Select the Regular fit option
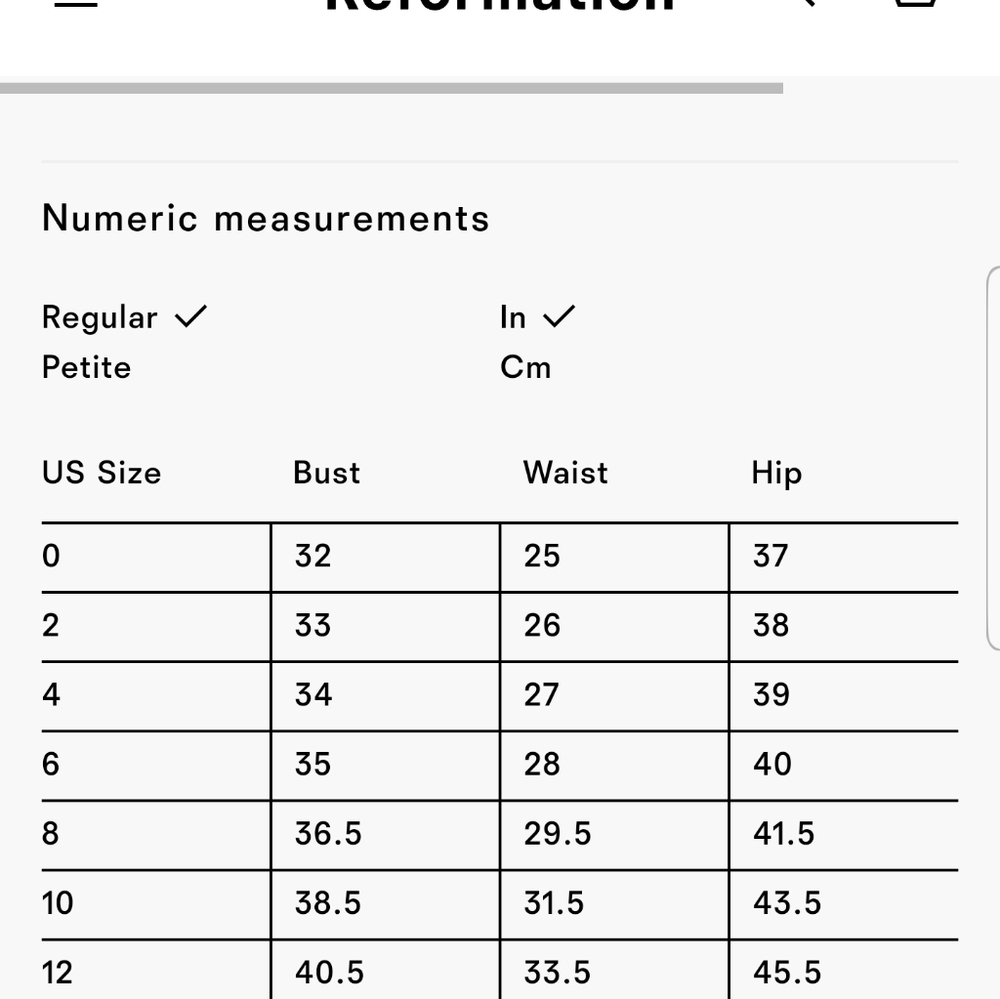This screenshot has height=999, width=1000. pyautogui.click(x=99, y=317)
